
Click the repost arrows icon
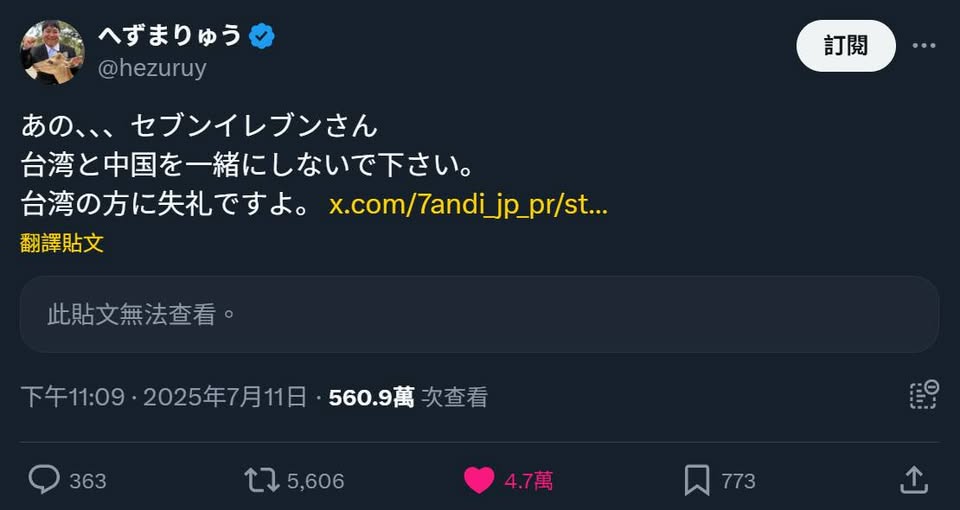(x=262, y=480)
